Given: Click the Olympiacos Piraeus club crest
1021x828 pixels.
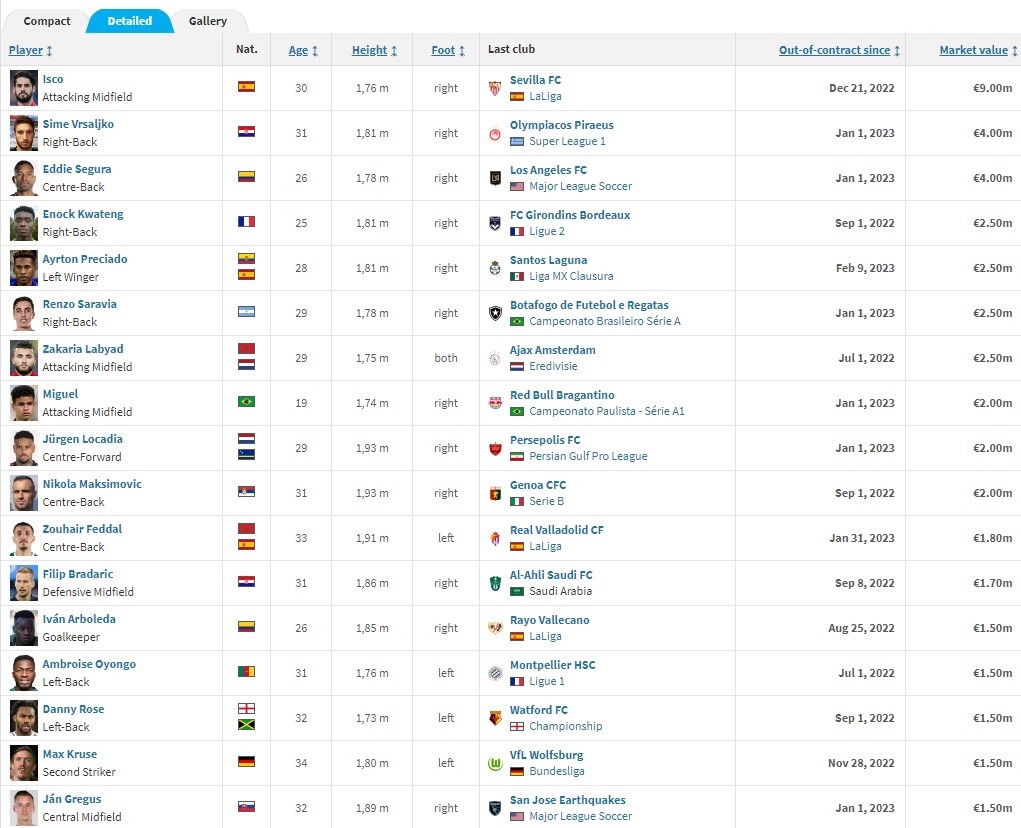Looking at the screenshot, I should coord(494,133).
